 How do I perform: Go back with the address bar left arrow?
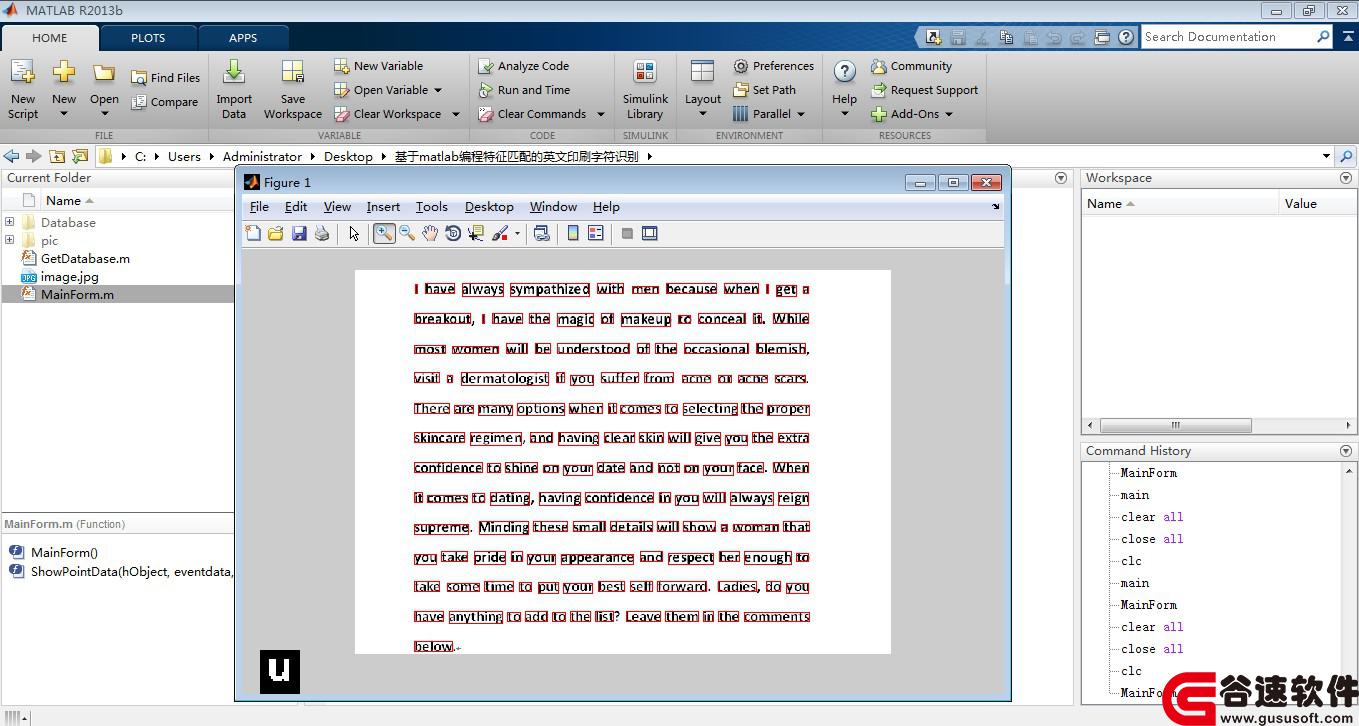(x=12, y=156)
